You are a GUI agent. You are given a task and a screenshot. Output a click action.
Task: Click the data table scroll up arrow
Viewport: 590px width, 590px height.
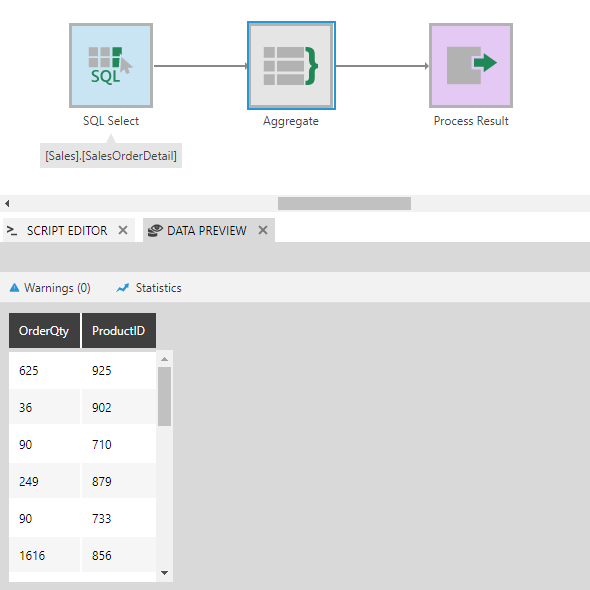click(x=164, y=359)
